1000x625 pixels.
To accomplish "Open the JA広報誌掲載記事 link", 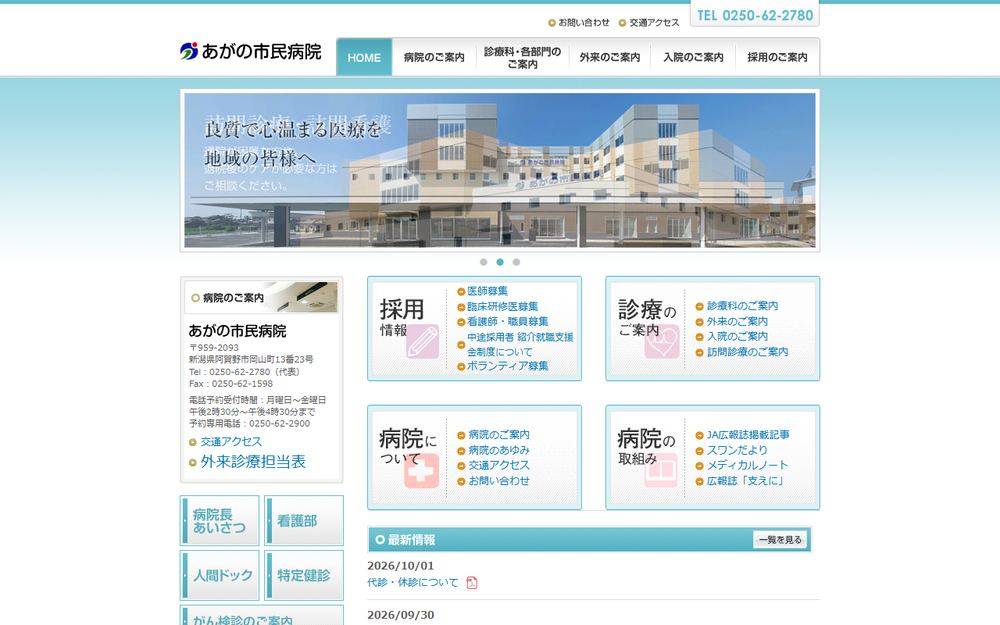I will coord(748,435).
